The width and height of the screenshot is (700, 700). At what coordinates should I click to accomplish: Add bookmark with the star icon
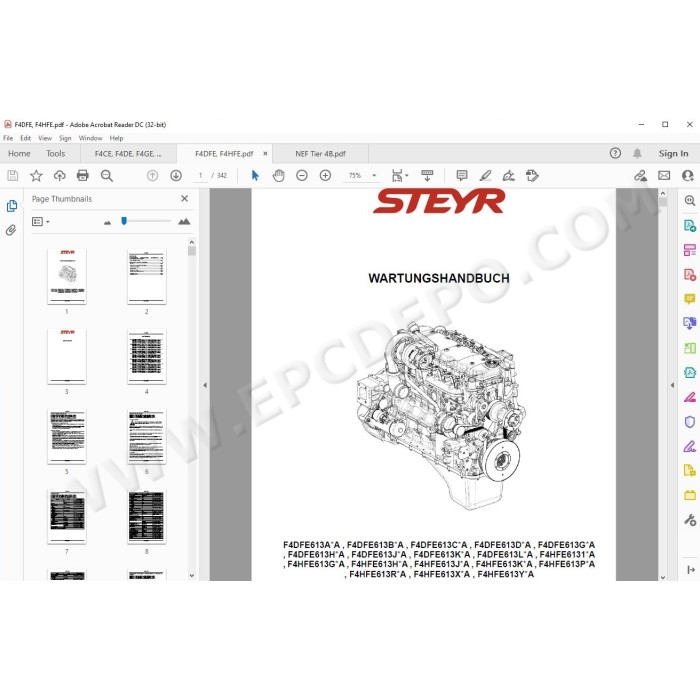tap(36, 175)
